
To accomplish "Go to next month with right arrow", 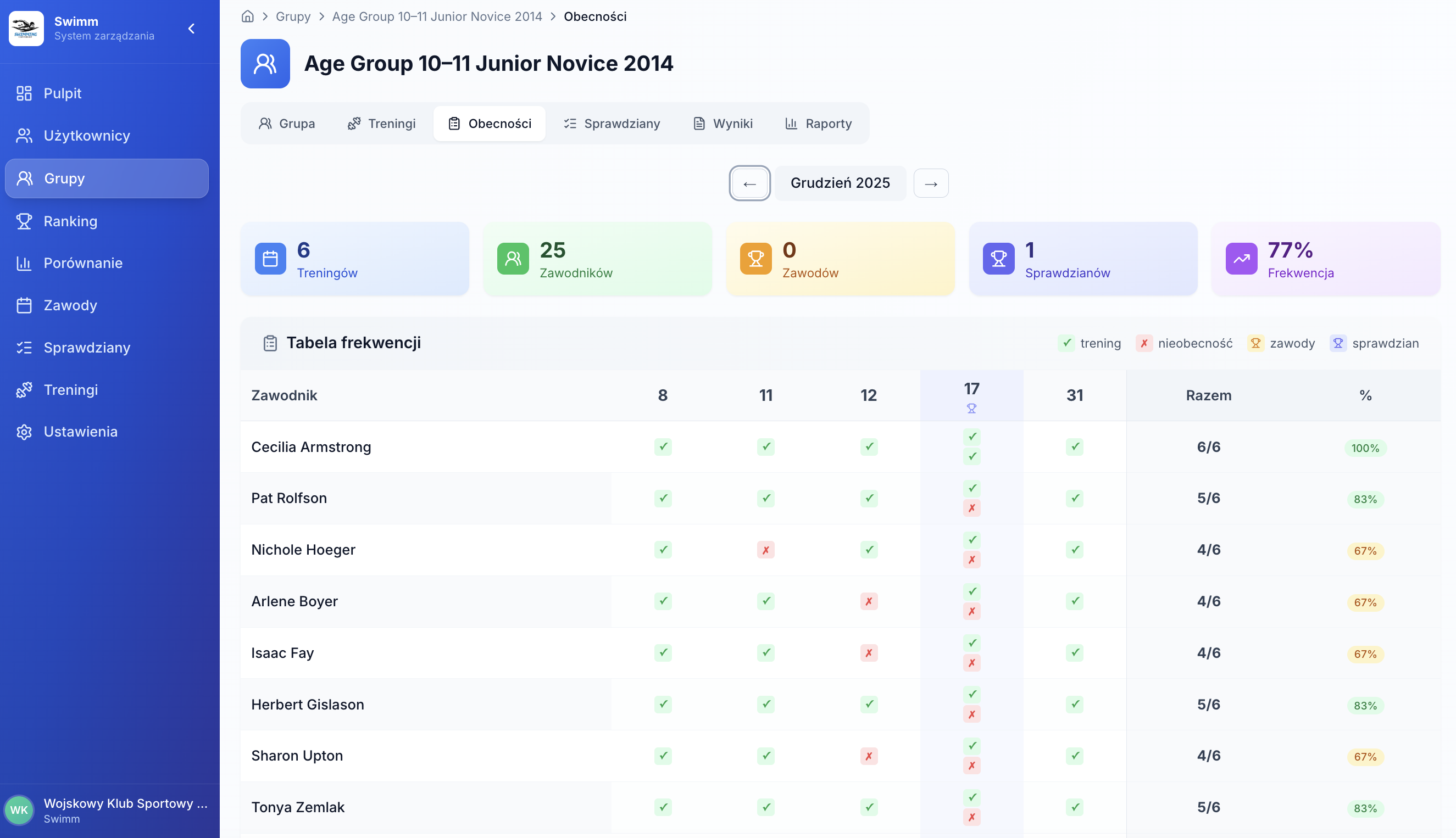I will pos(930,183).
